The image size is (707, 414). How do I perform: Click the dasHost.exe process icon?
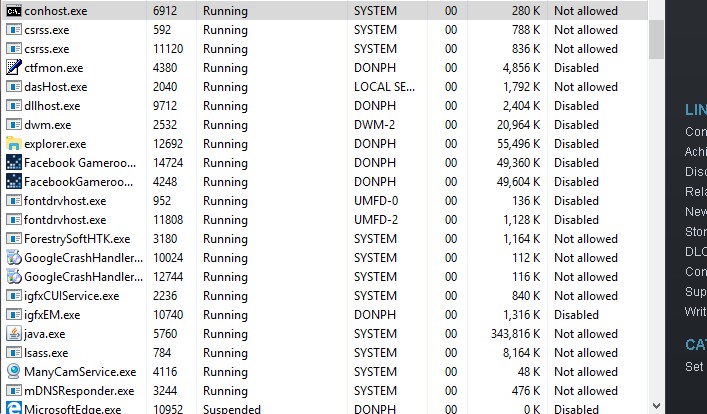(x=14, y=87)
